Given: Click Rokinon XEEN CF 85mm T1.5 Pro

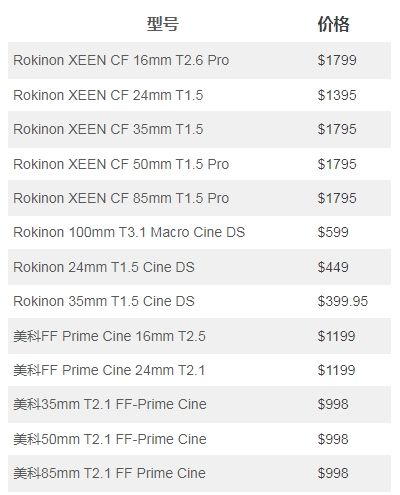Looking at the screenshot, I should (x=121, y=198).
